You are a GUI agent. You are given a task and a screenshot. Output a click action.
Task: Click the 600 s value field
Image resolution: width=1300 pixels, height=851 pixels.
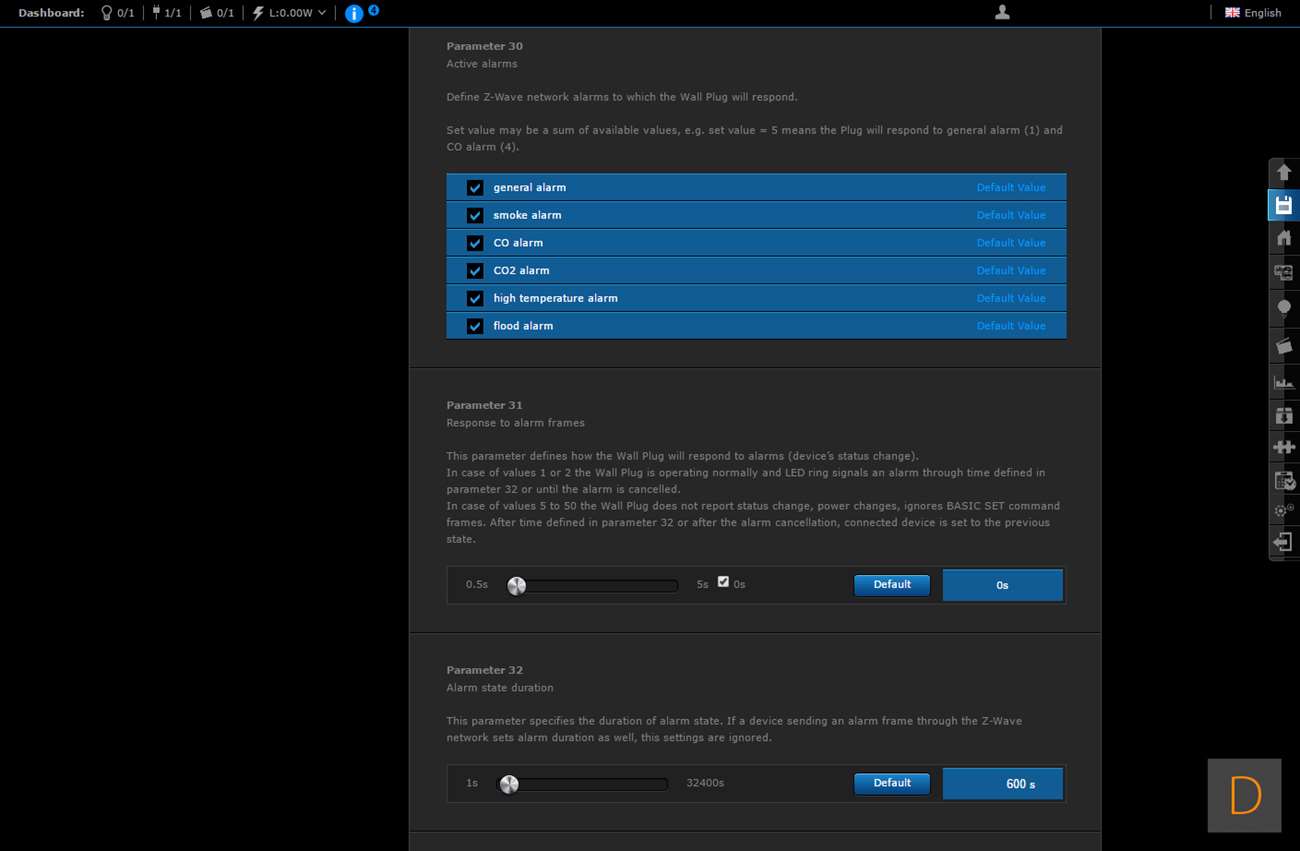pos(1002,784)
